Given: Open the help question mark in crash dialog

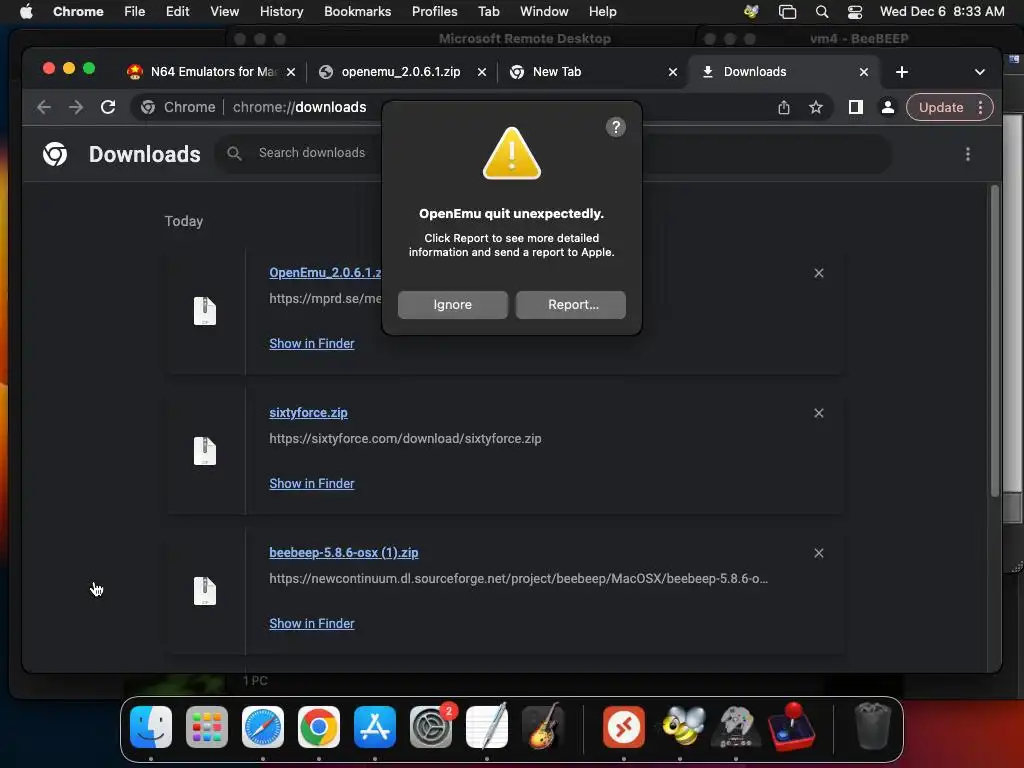Looking at the screenshot, I should click(615, 127).
